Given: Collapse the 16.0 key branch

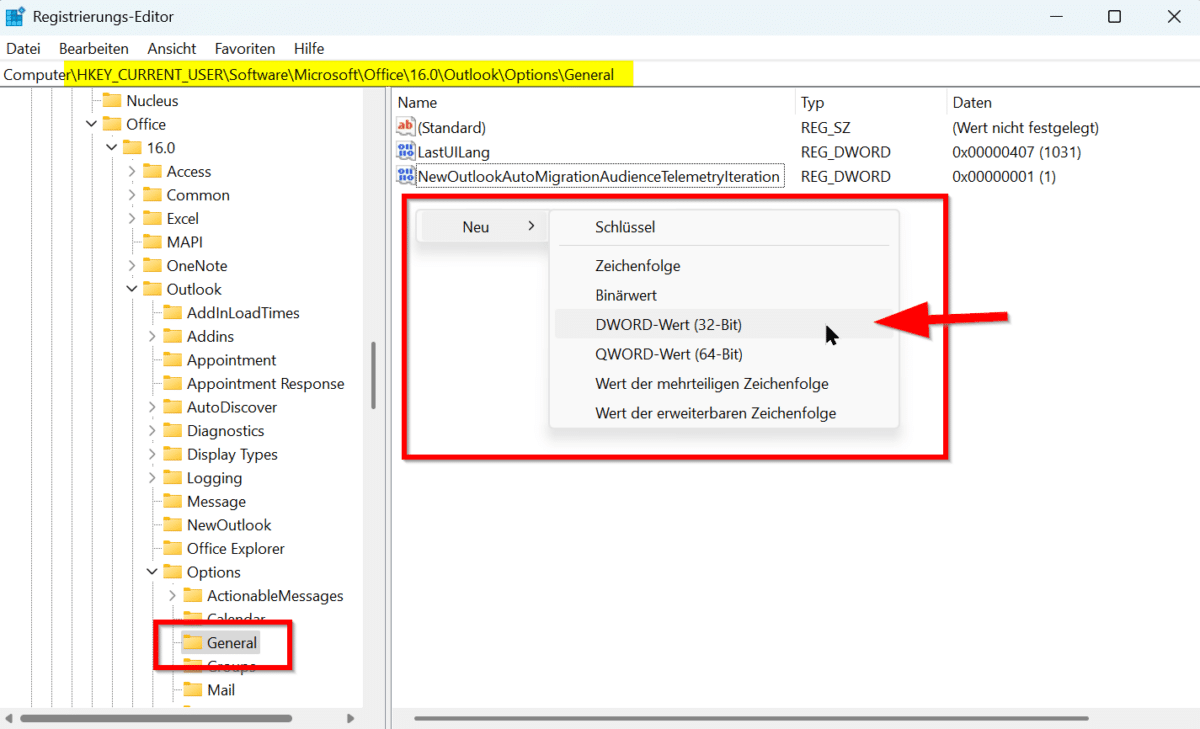Looking at the screenshot, I should [x=111, y=148].
